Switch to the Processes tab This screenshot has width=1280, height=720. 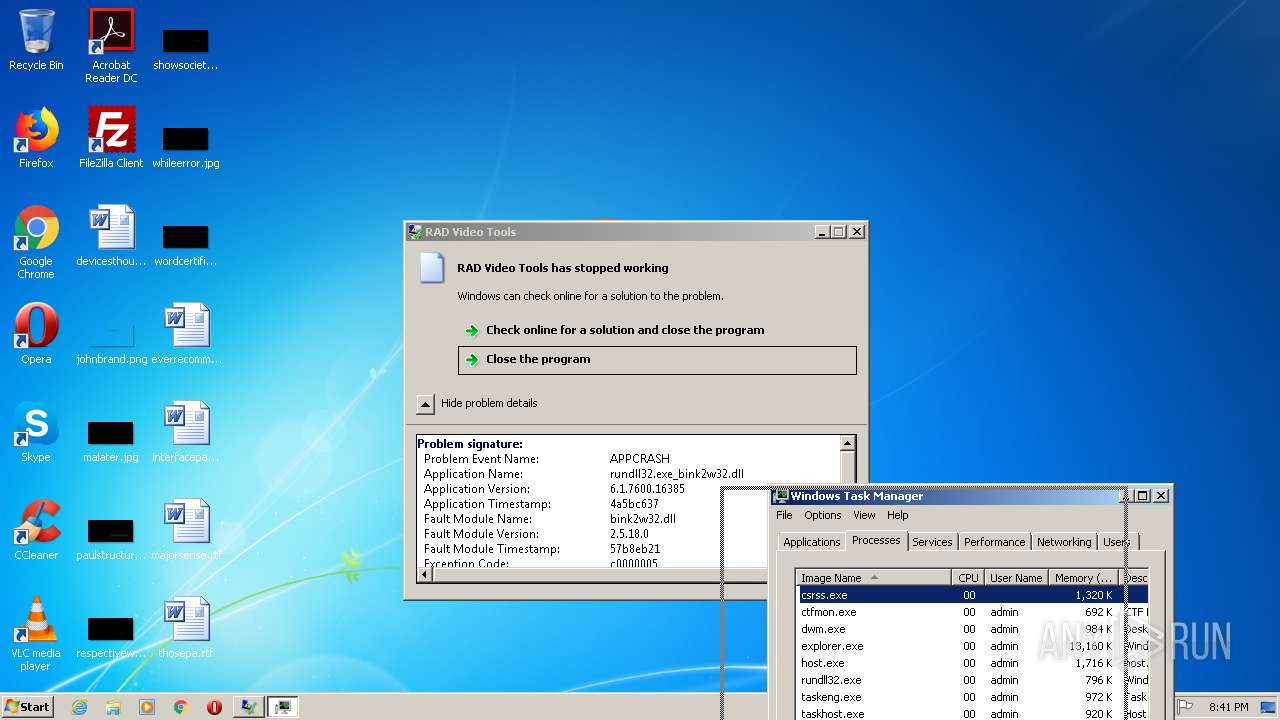(876, 540)
